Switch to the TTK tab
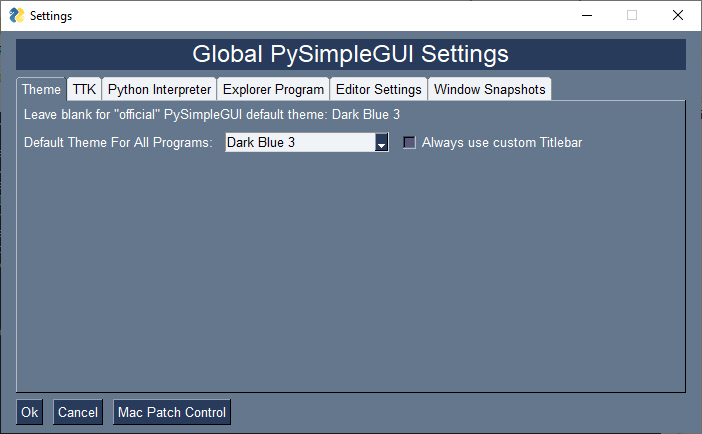Image resolution: width=702 pixels, height=434 pixels. click(x=84, y=89)
